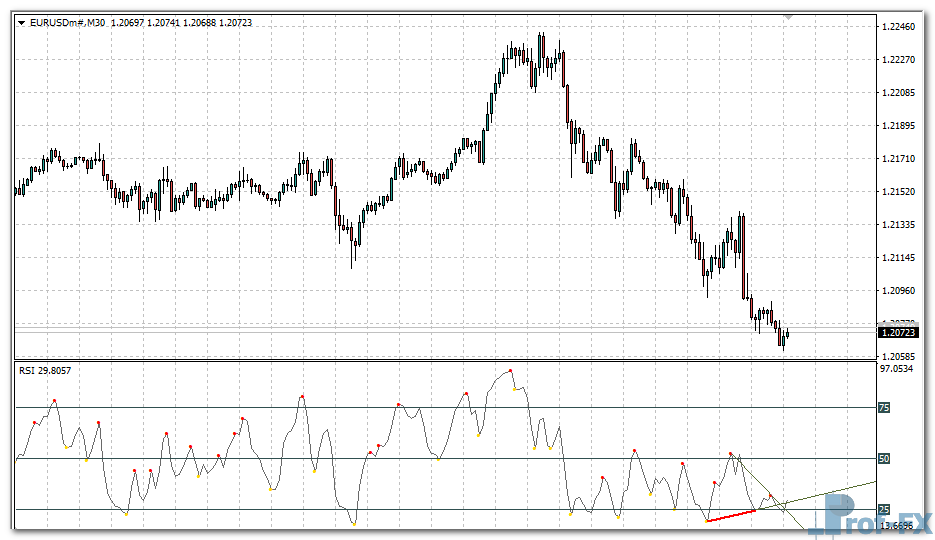935x540 pixels.
Task: Select the RSI 29.8057 indicator label
Action: pyautogui.click(x=45, y=371)
